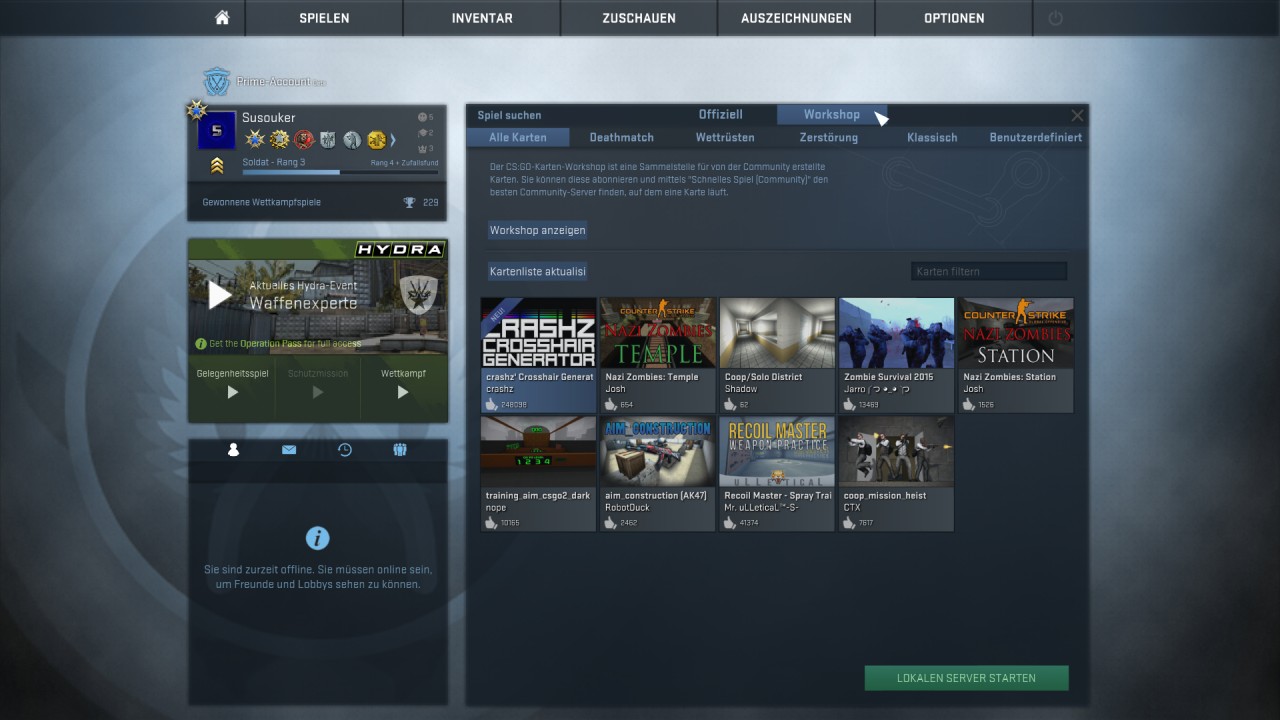Open the INVENTAR menu
Viewport: 1280px width, 720px height.
(x=482, y=18)
